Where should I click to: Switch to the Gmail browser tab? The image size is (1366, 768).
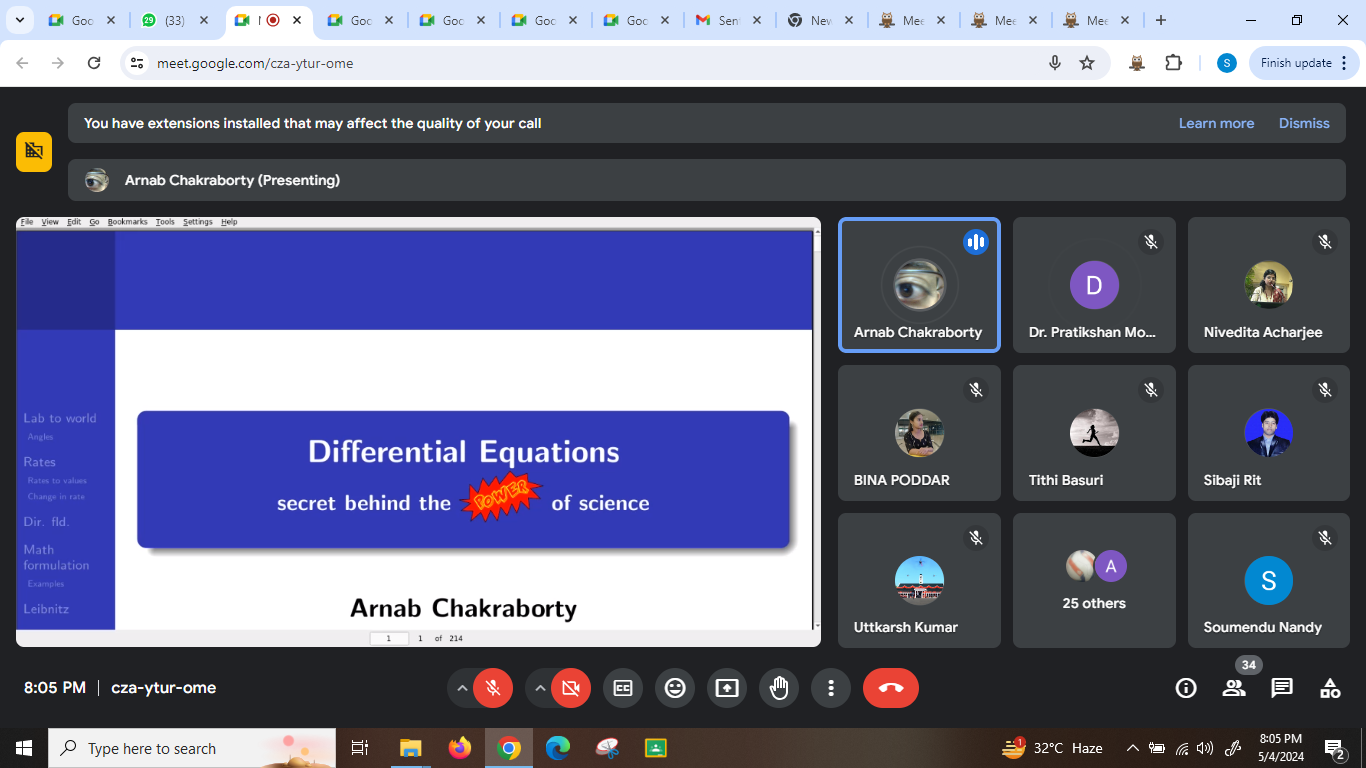click(727, 20)
